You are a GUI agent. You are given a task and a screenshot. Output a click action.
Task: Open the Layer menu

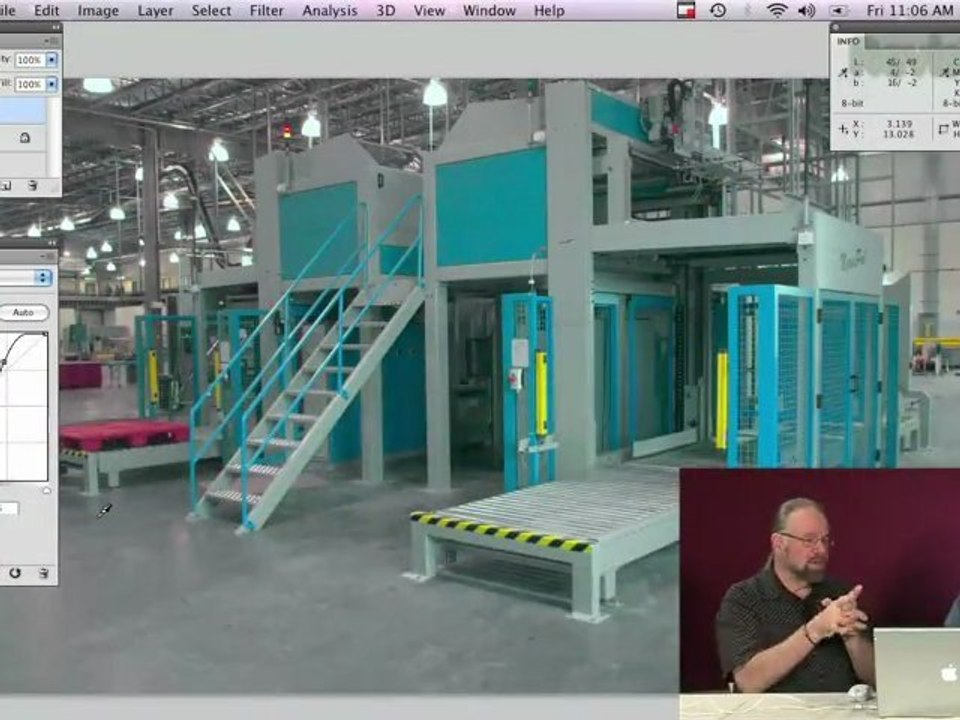pyautogui.click(x=155, y=10)
